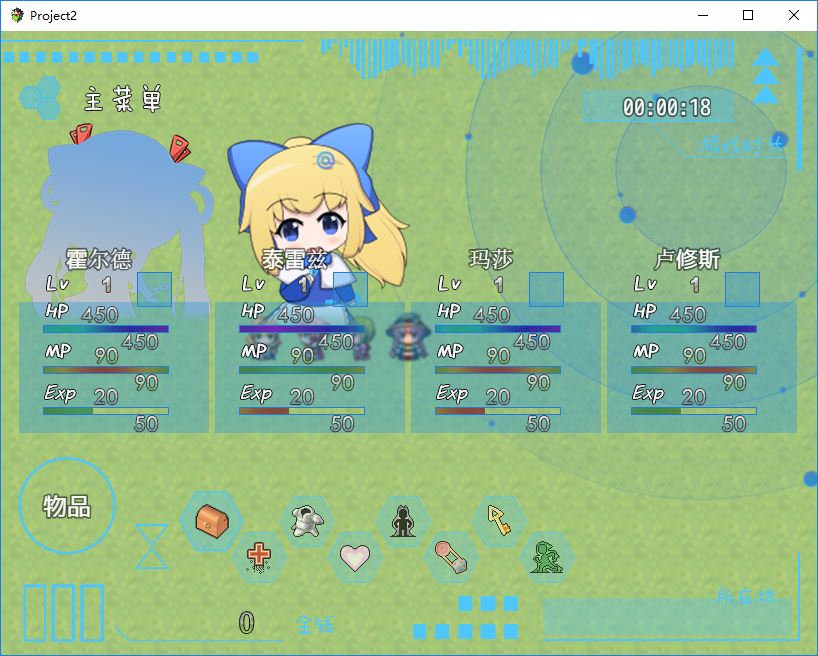Image resolution: width=818 pixels, height=656 pixels.
Task: Toggle the selection box beside 卢修斯's level
Action: (744, 287)
